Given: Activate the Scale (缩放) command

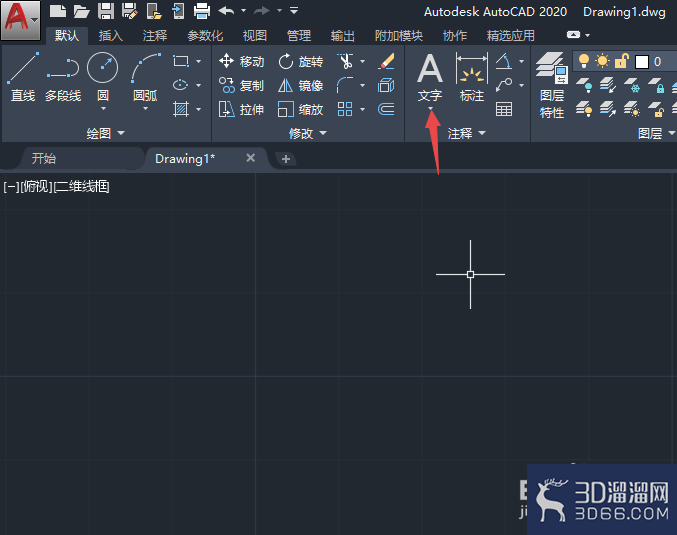Looking at the screenshot, I should click(301, 109).
